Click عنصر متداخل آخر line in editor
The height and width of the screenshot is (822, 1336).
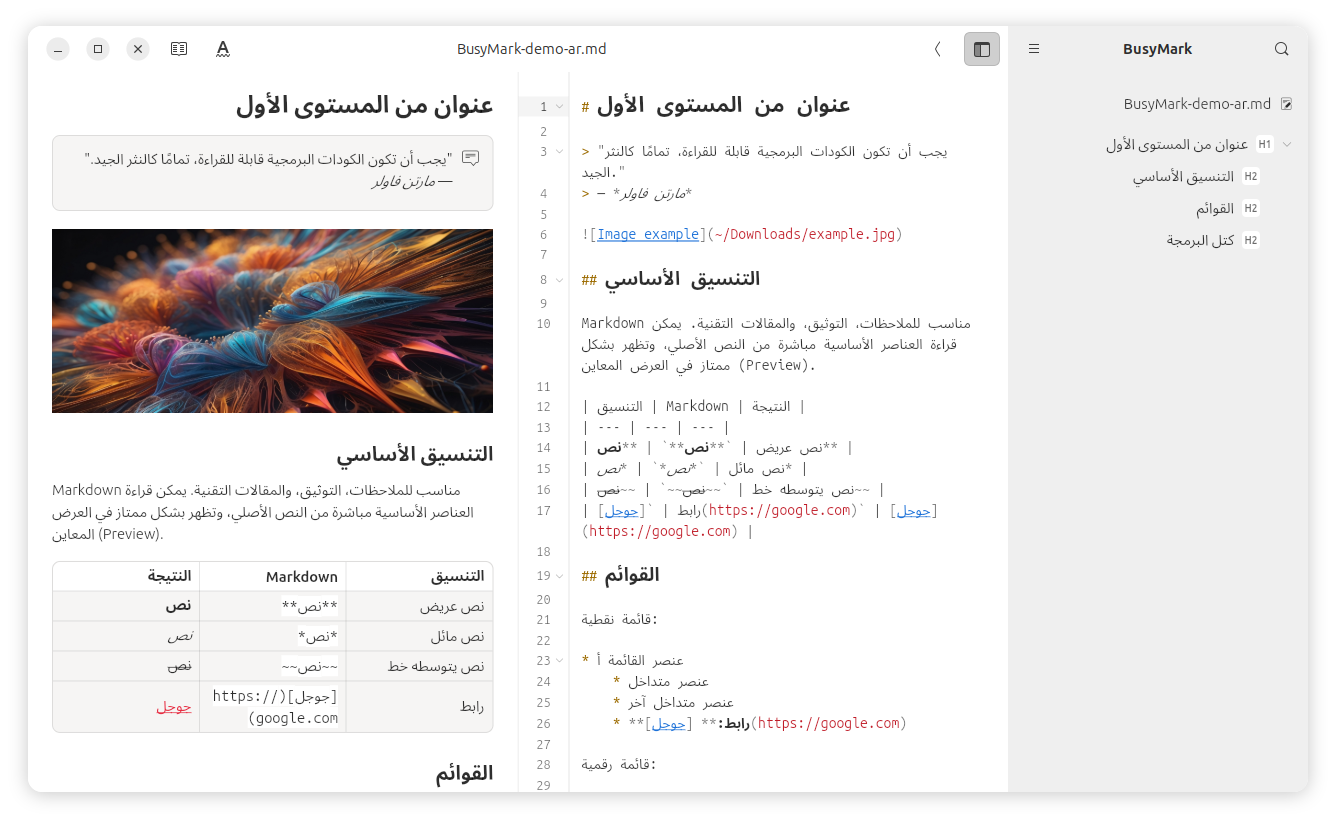click(x=681, y=703)
